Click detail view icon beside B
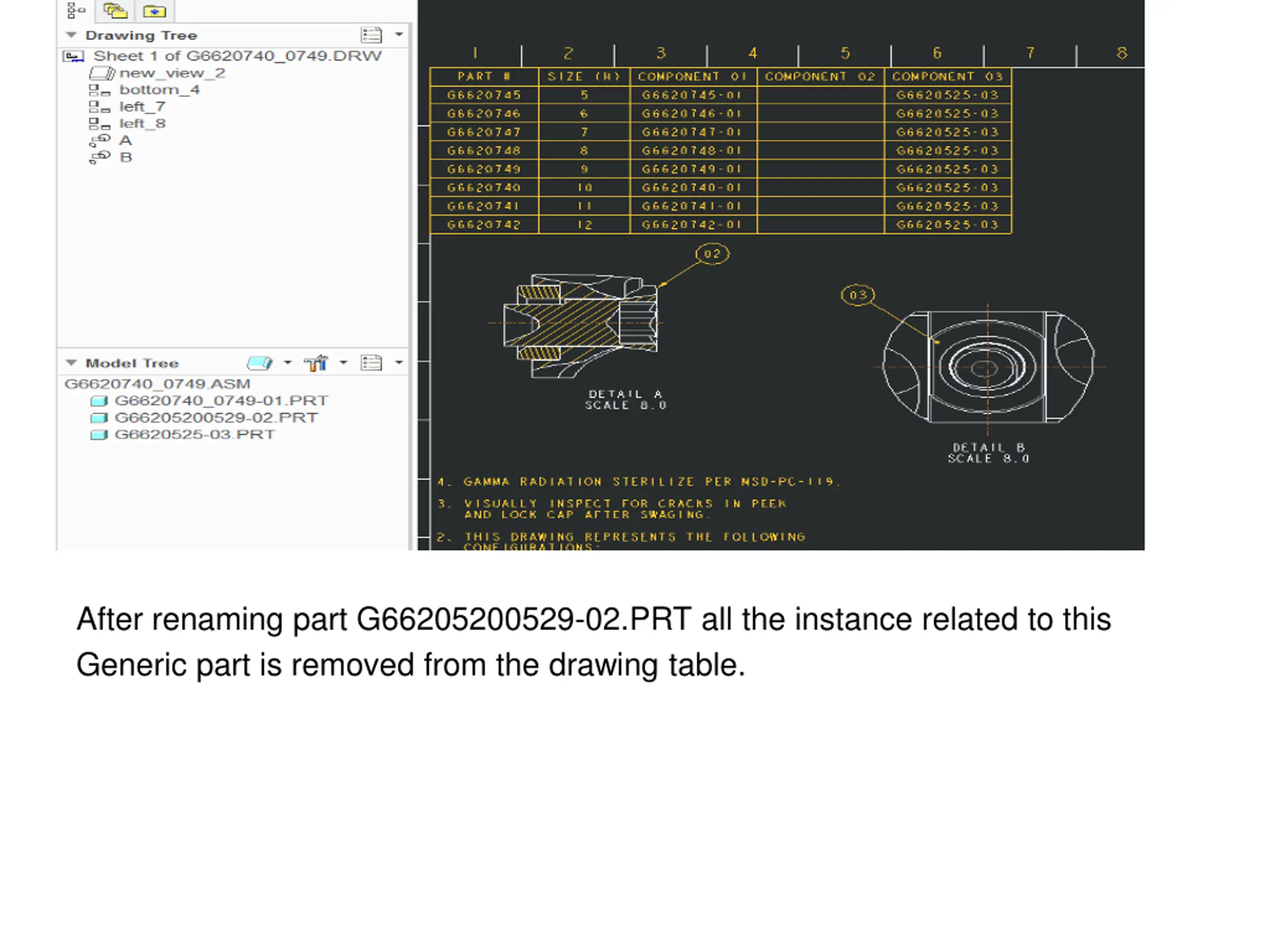The width and height of the screenshot is (1270, 952). tap(99, 157)
